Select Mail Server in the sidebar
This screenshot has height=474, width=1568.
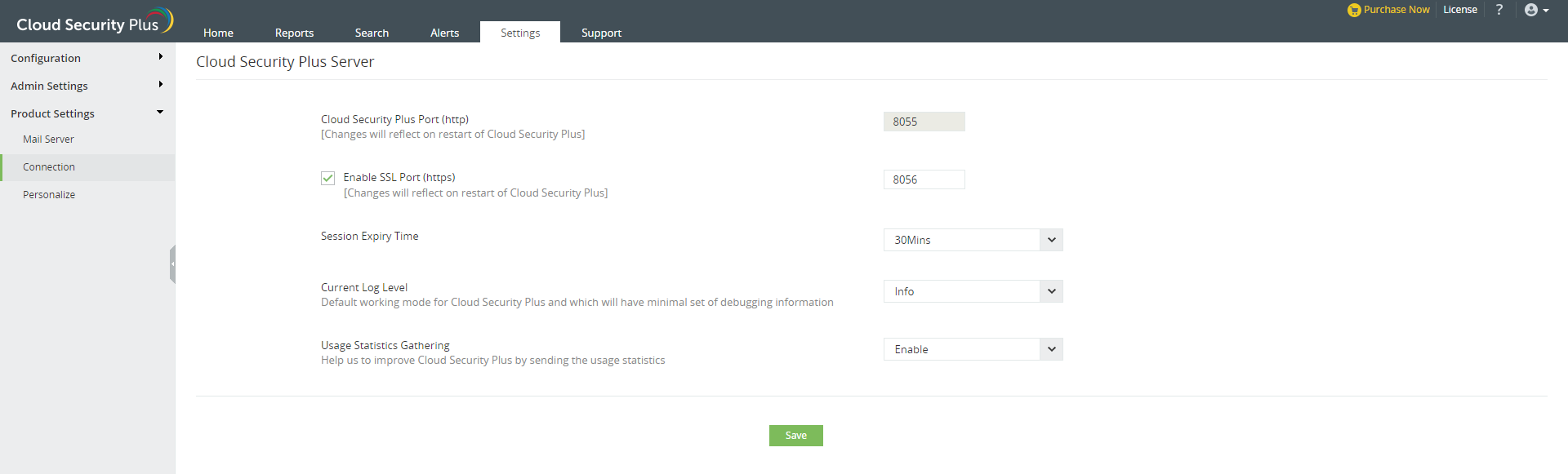48,140
